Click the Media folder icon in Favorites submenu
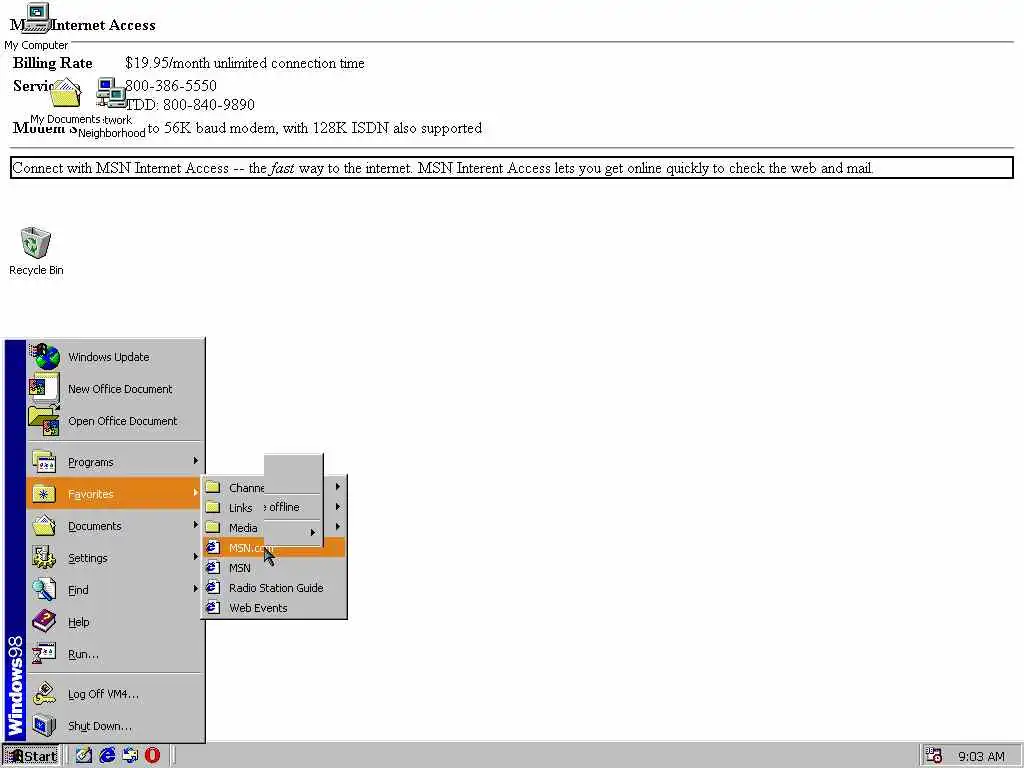Screen dimensions: 1024x768 [213, 528]
